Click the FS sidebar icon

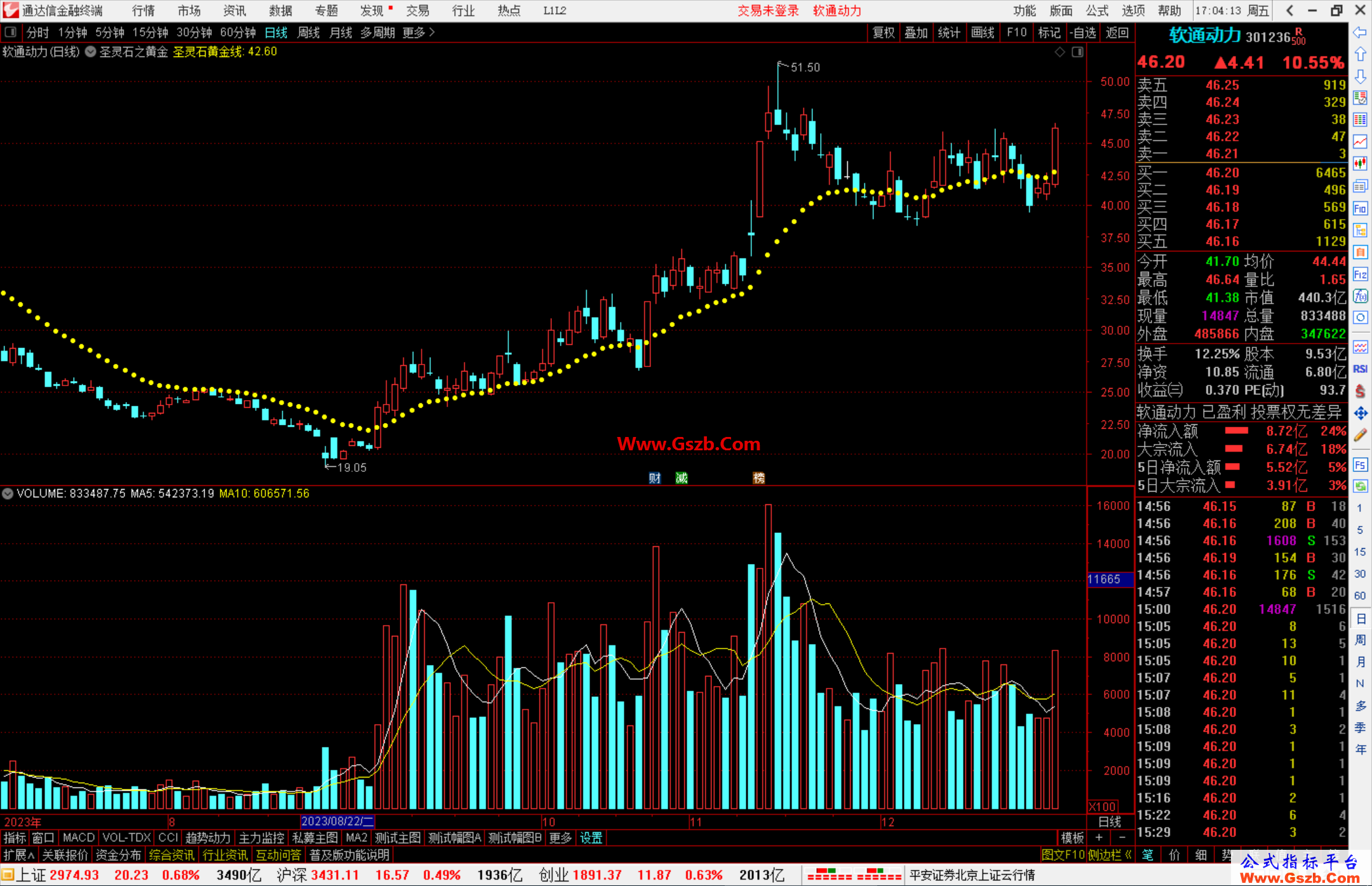point(1360,465)
